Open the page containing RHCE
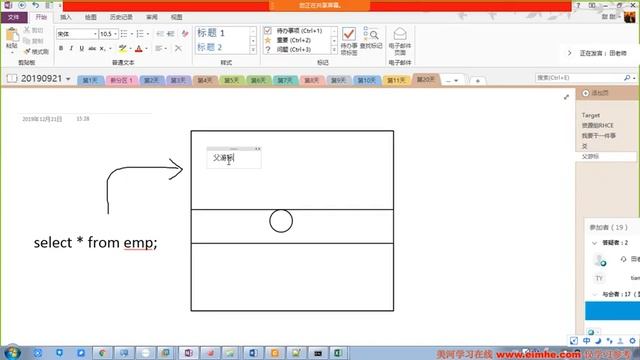This screenshot has height=360, width=640. point(598,125)
